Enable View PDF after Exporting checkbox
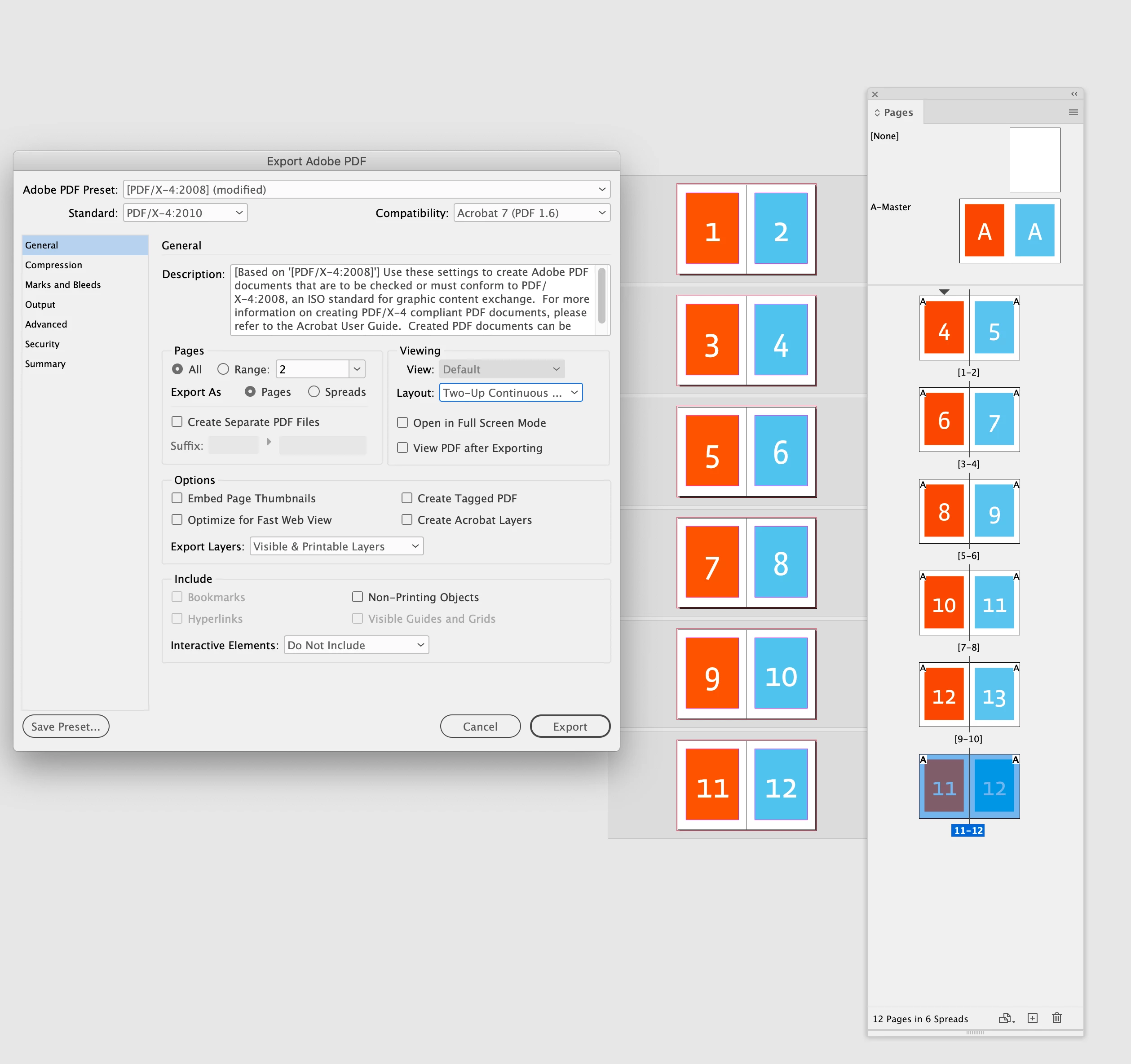The height and width of the screenshot is (1064, 1131). click(403, 448)
